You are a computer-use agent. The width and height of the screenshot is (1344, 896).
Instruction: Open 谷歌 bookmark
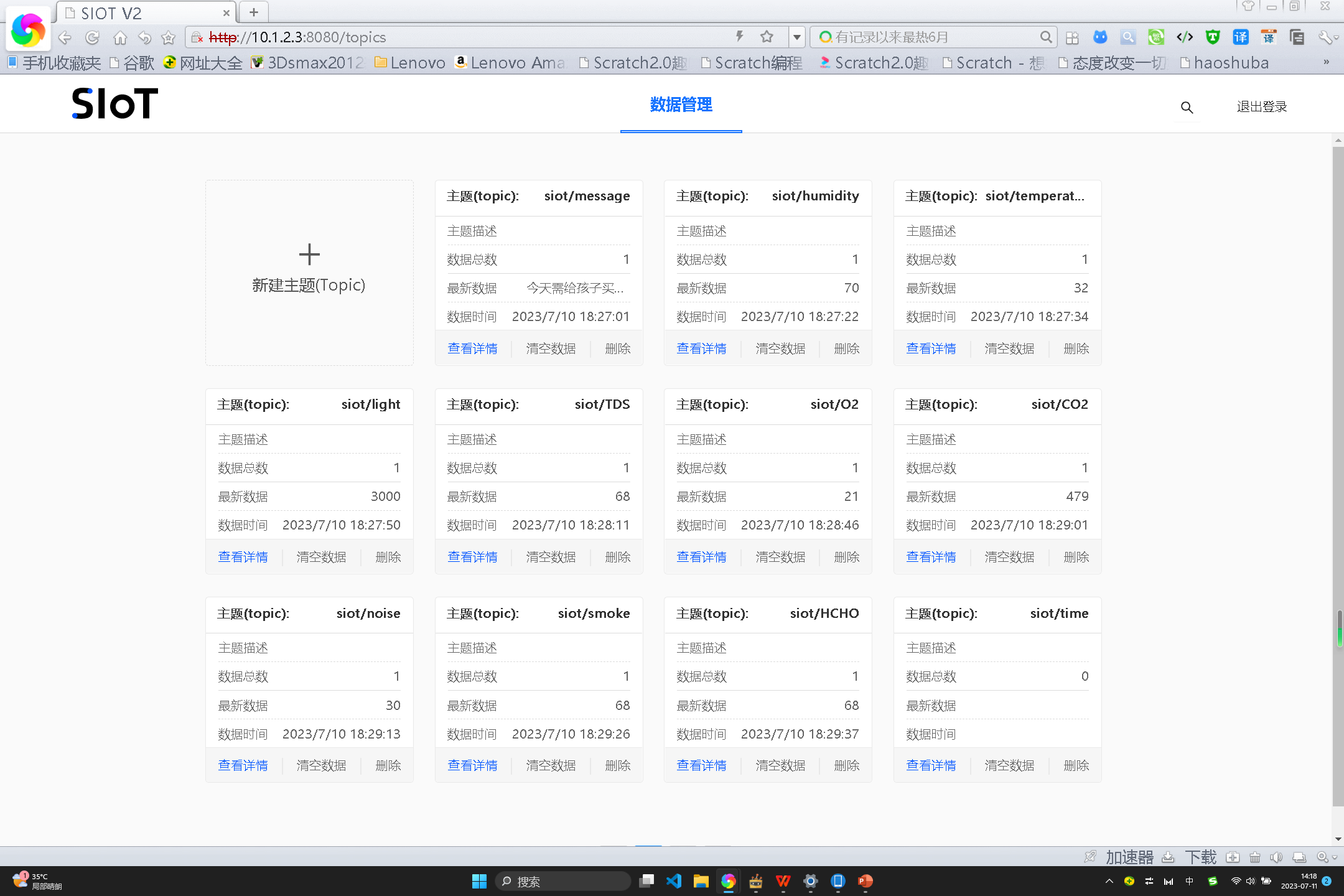point(132,63)
